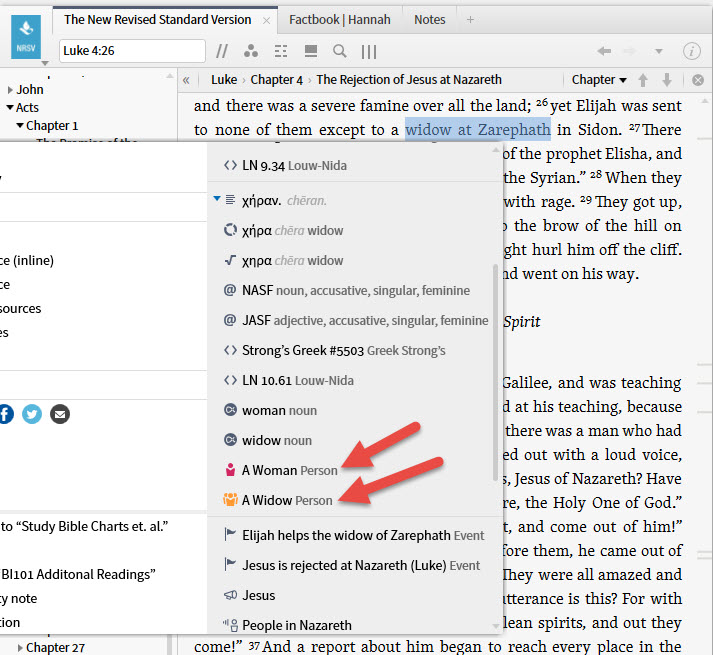The width and height of the screenshot is (713, 655).
Task: Expand Chapter 27 in contents tree
Action: pyautogui.click(x=20, y=648)
